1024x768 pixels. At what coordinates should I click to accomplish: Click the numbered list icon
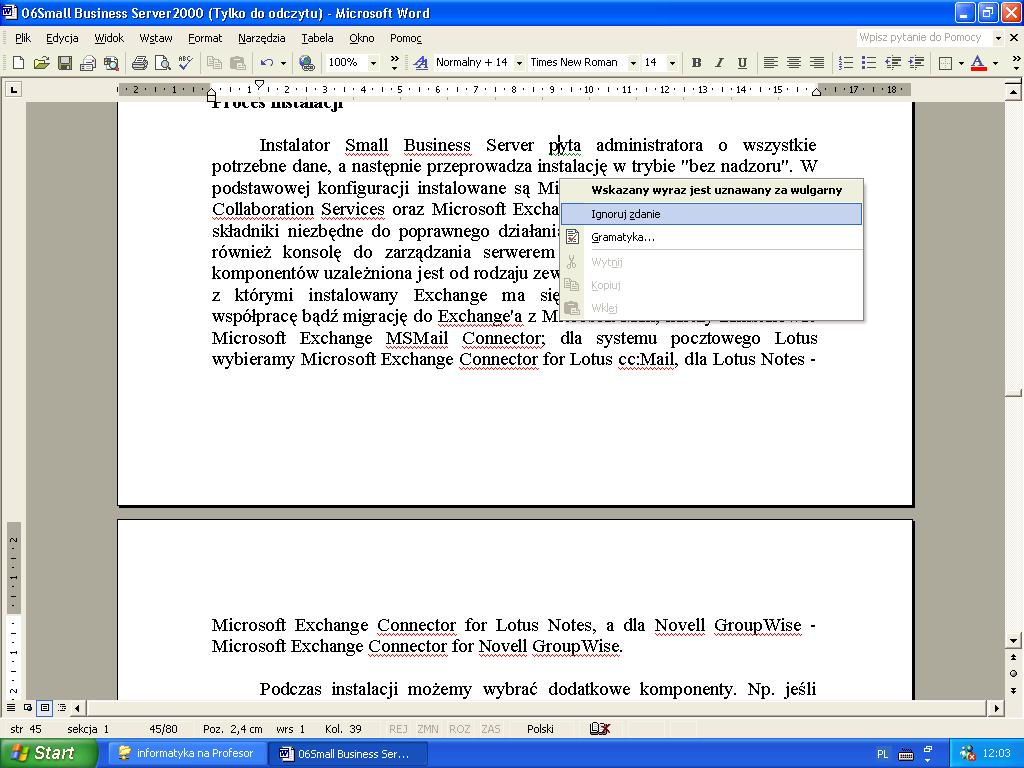point(846,63)
